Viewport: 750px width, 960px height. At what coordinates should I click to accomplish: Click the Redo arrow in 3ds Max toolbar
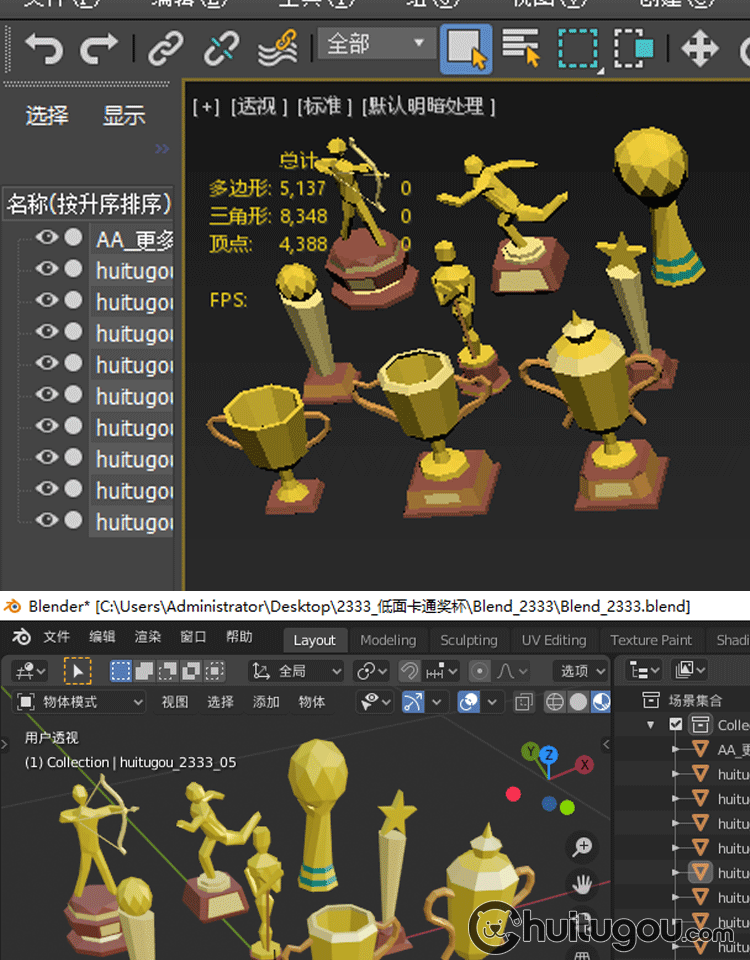(x=99, y=48)
